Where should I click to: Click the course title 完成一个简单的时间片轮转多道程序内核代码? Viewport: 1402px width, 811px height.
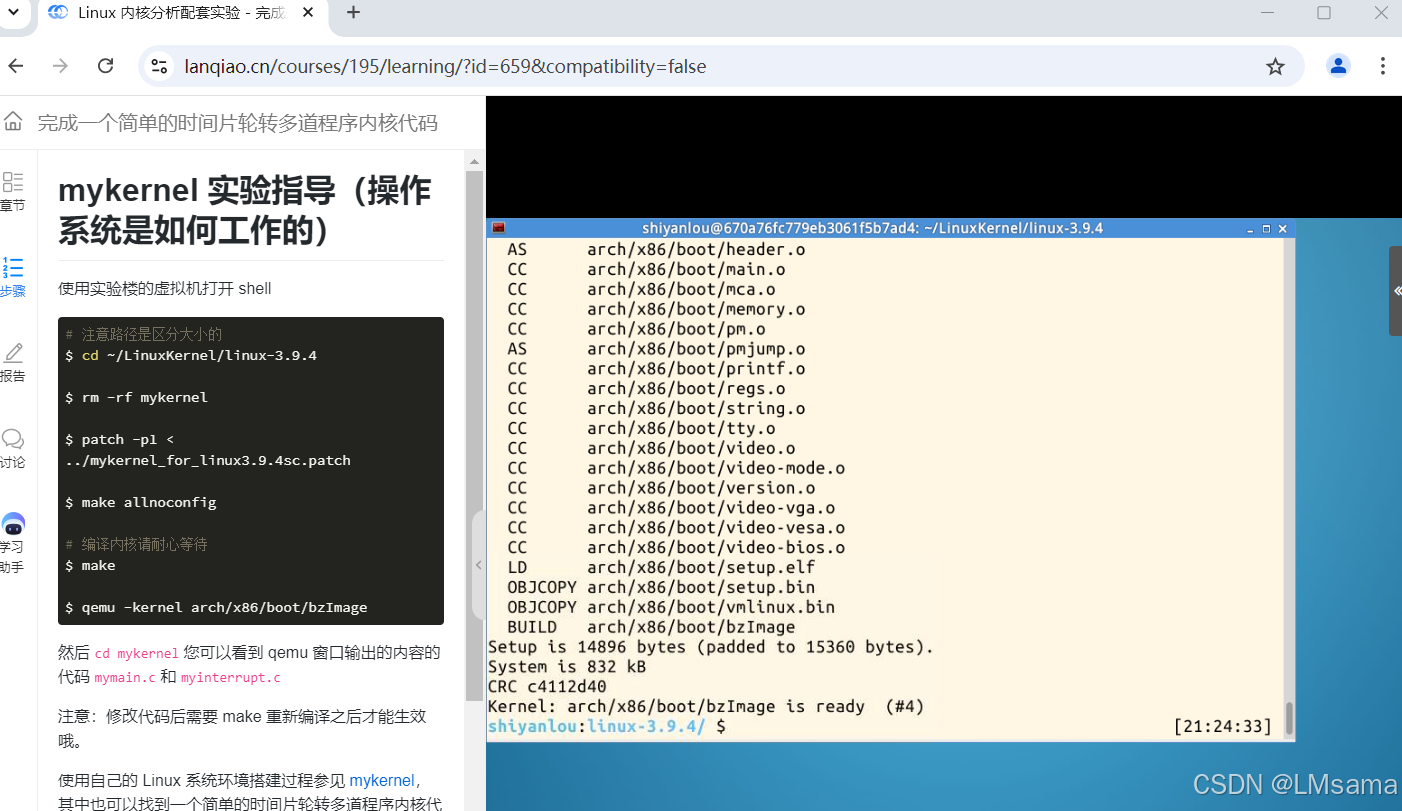tap(238, 123)
